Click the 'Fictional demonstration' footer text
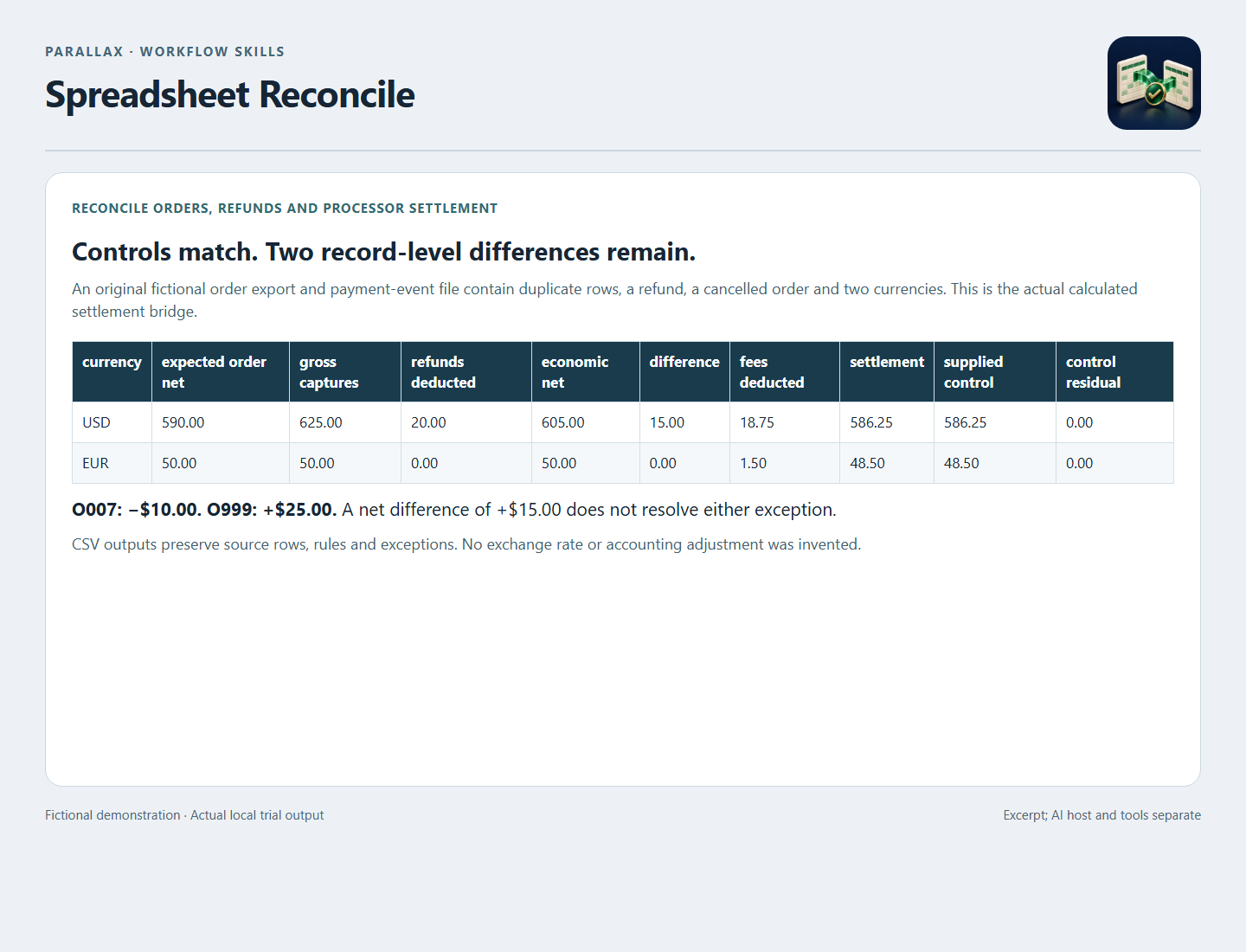The height and width of the screenshot is (952, 1246). [x=184, y=815]
